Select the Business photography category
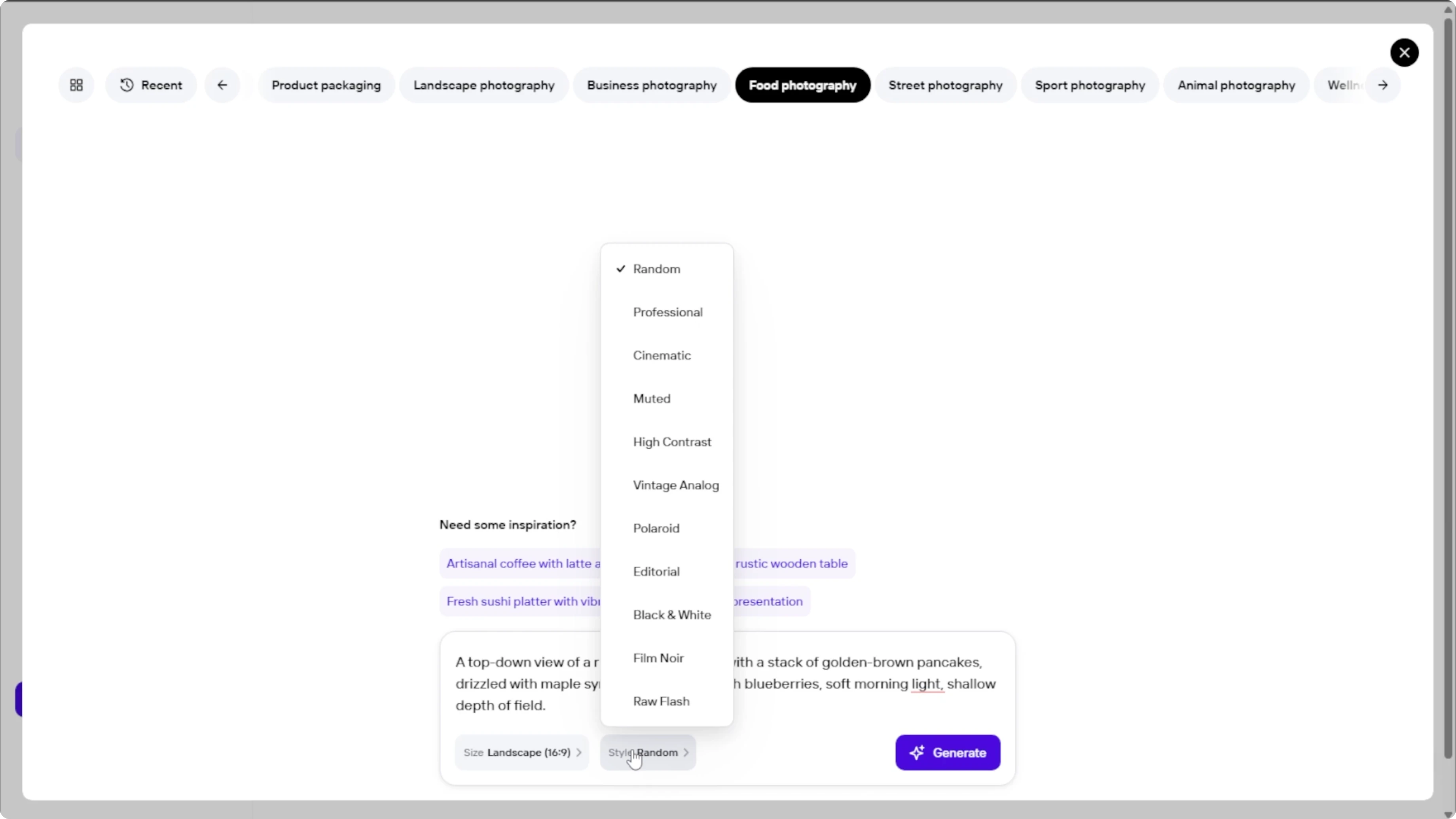 click(x=652, y=85)
